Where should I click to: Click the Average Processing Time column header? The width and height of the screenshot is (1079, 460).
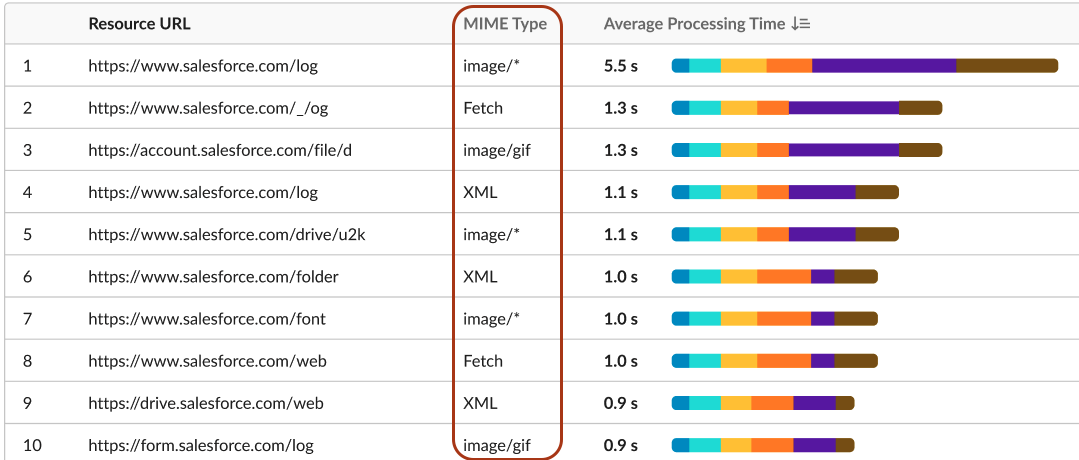694,24
